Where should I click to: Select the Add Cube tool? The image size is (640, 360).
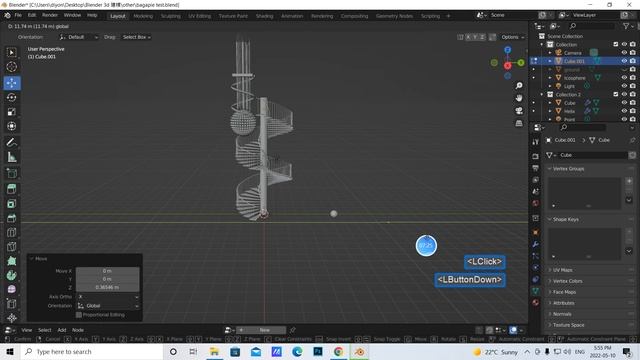(12, 173)
